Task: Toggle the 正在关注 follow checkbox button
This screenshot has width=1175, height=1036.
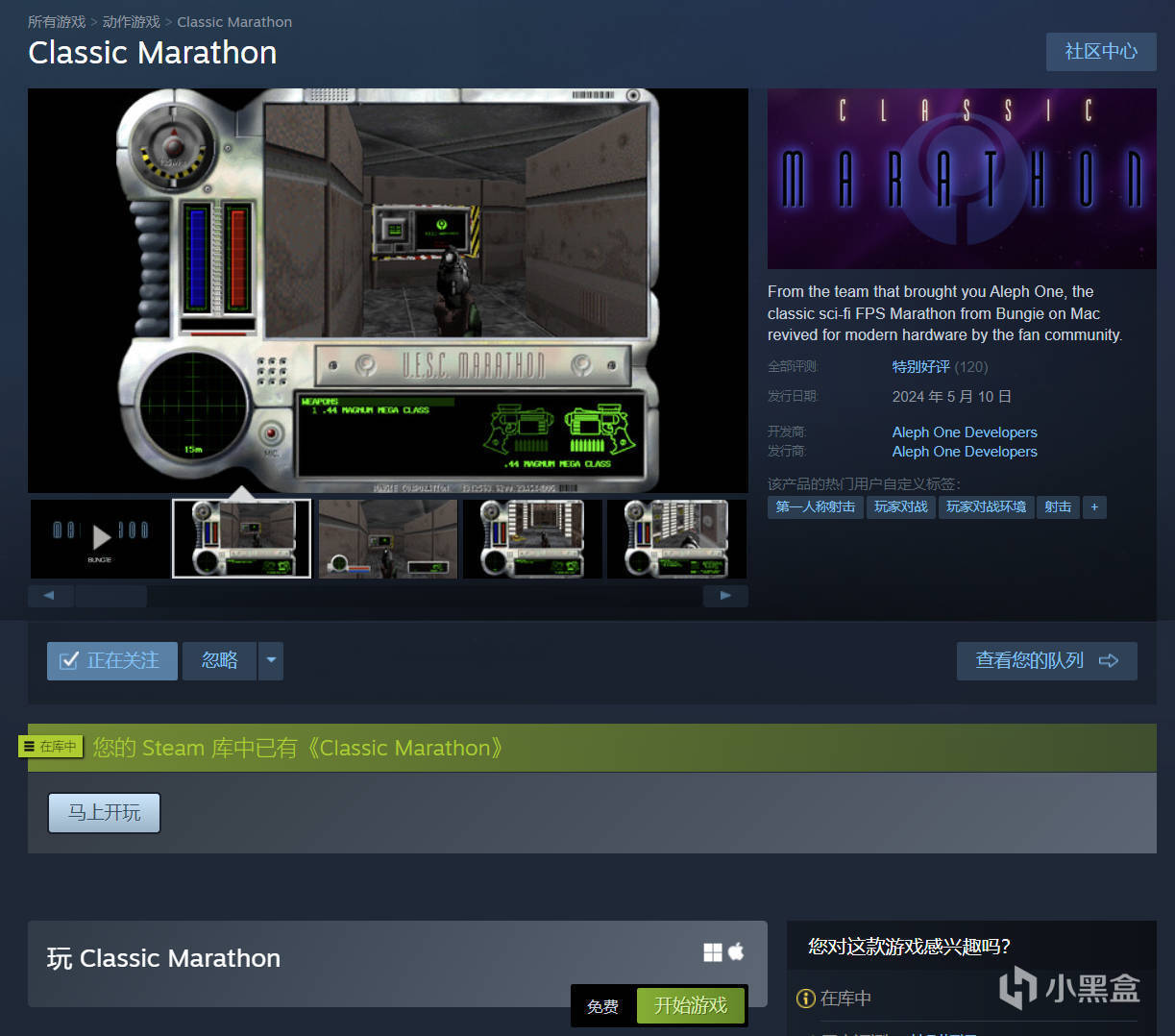Action: (x=112, y=660)
